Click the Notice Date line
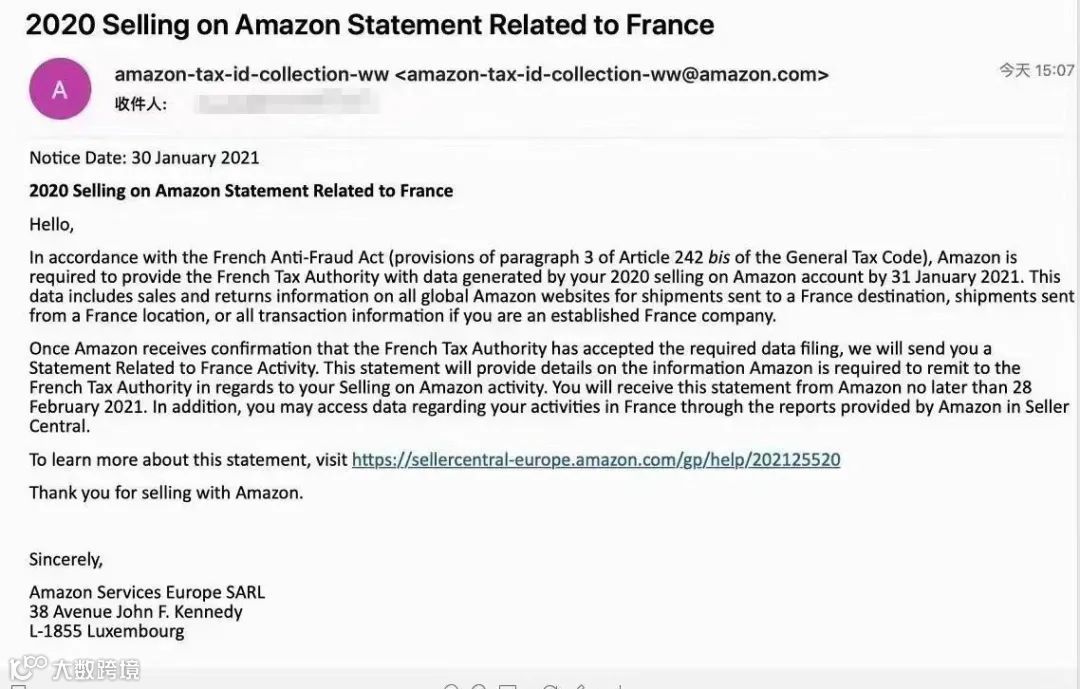Image resolution: width=1080 pixels, height=689 pixels. pos(144,158)
